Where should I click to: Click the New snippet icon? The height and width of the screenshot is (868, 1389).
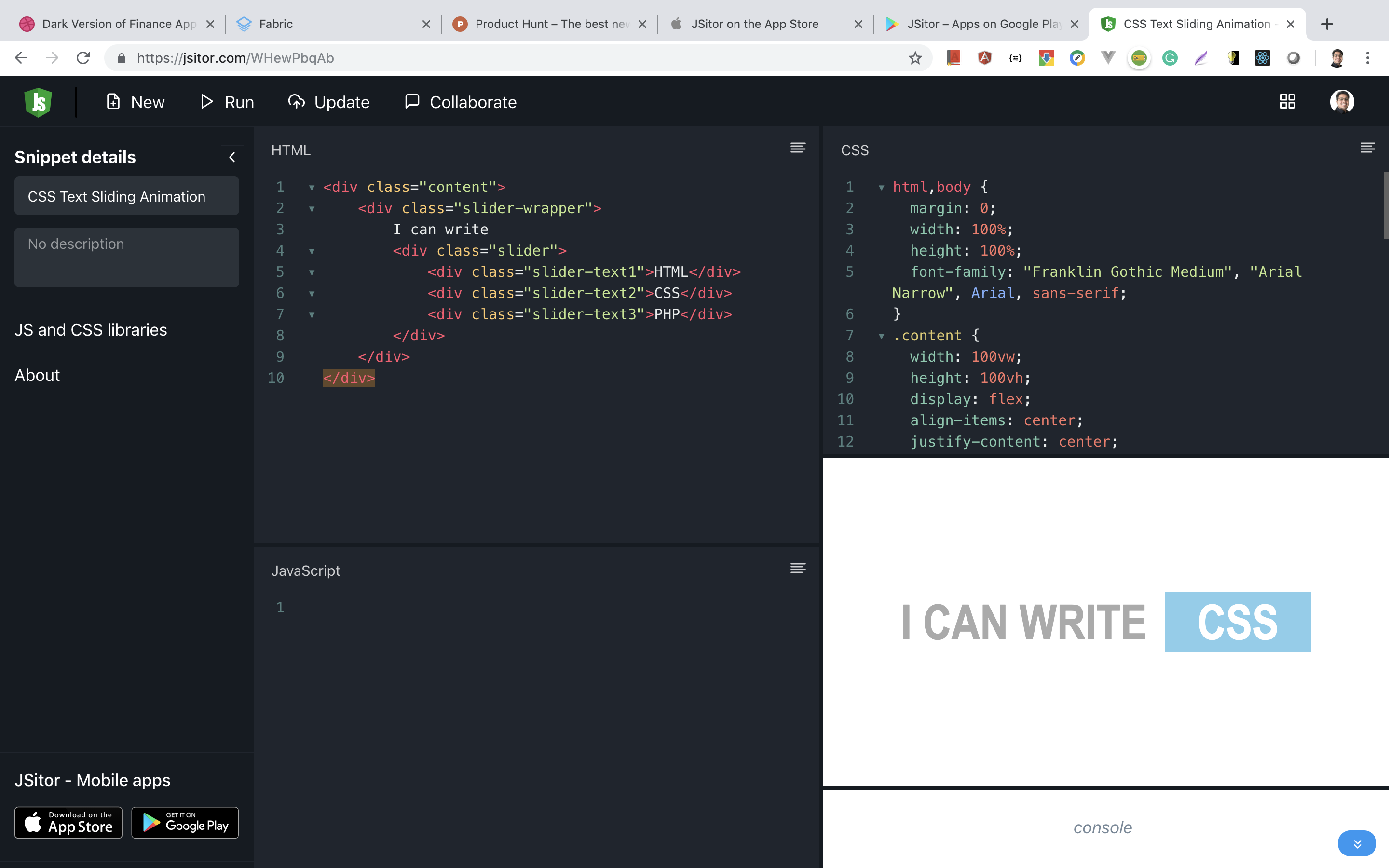pyautogui.click(x=113, y=101)
